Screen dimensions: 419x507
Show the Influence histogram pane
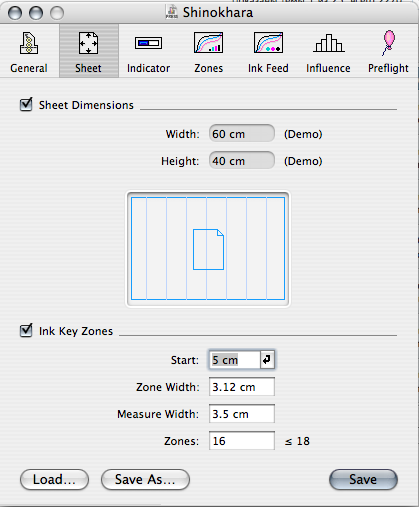(328, 52)
